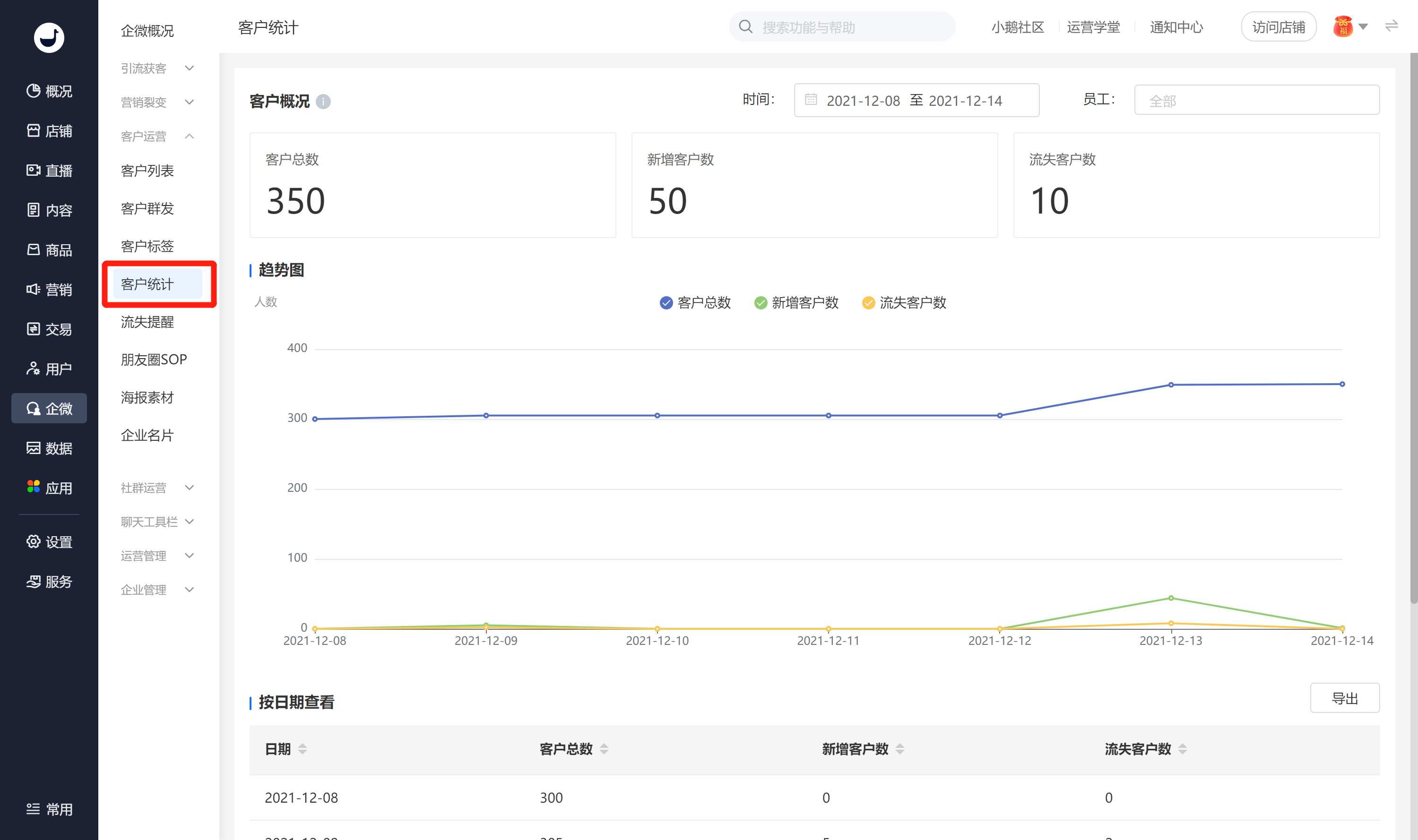Open the 设置 gear in the left sidebar
This screenshot has height=840, width=1418.
click(x=34, y=542)
